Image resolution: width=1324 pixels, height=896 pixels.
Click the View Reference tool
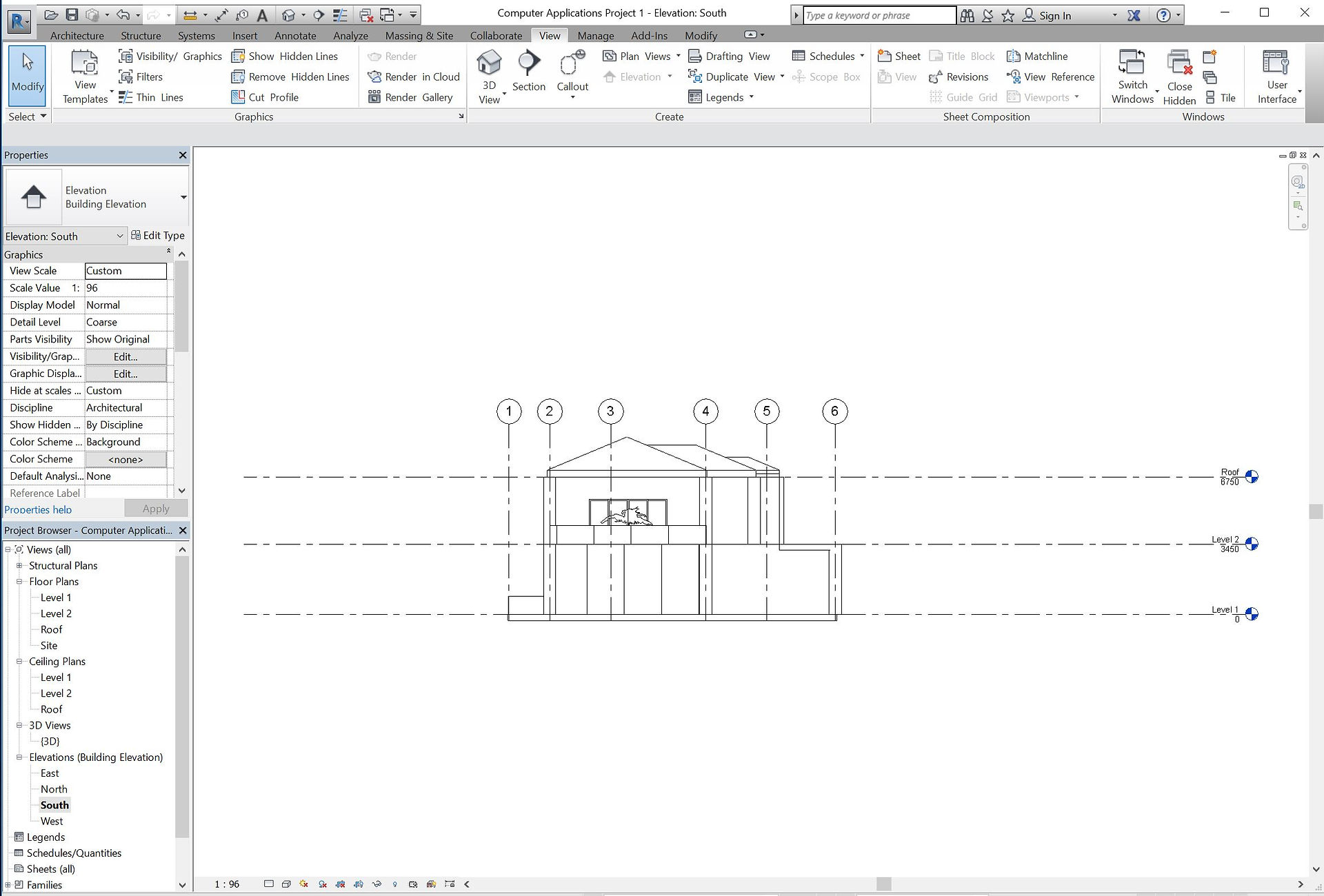[x=1050, y=77]
